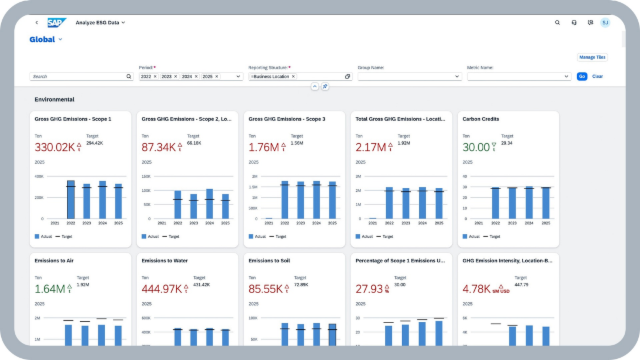Image resolution: width=640 pixels, height=360 pixels.
Task: Open the Analyze ESG Data menu
Action: point(100,22)
